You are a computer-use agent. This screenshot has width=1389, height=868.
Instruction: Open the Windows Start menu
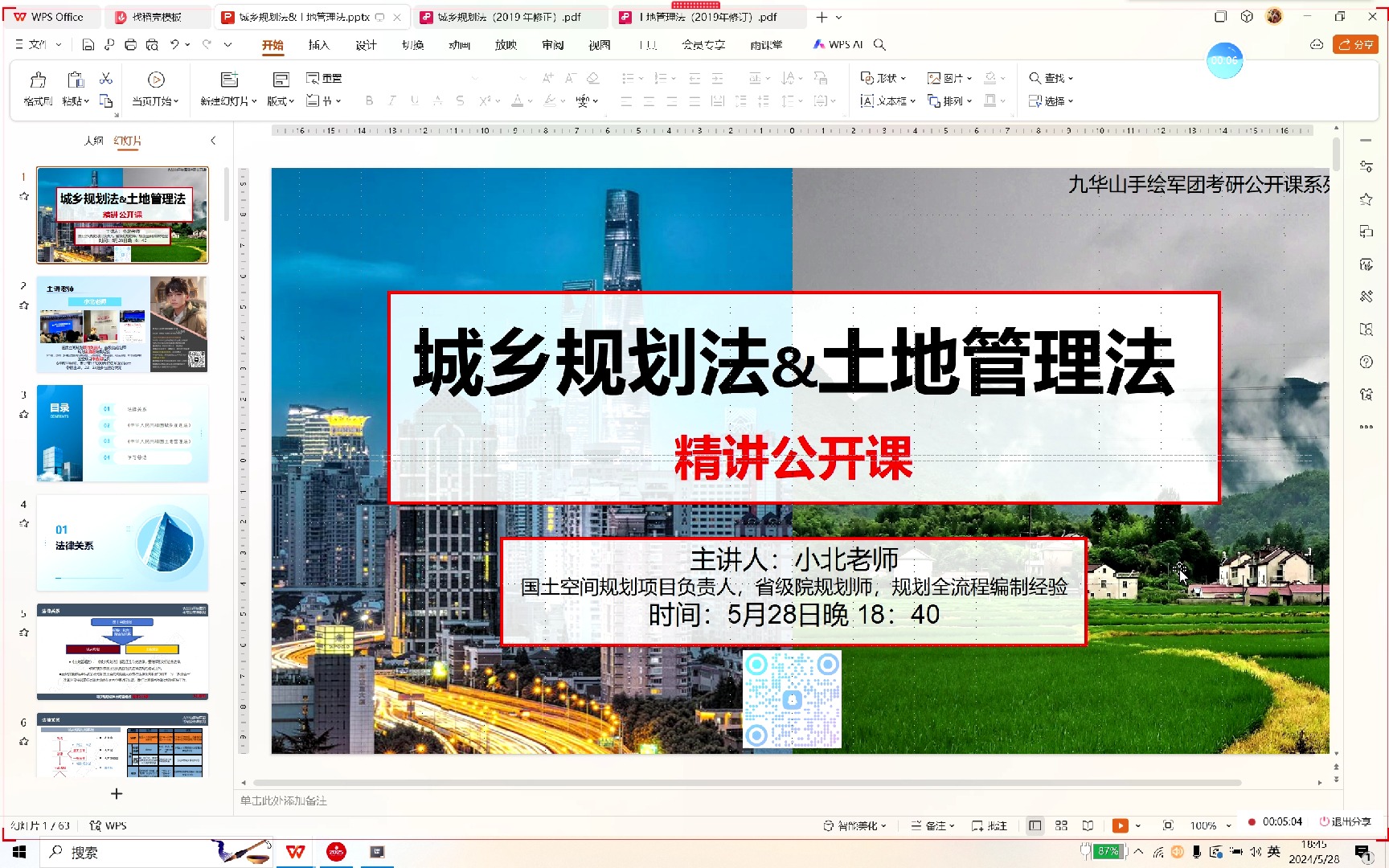pos(19,852)
